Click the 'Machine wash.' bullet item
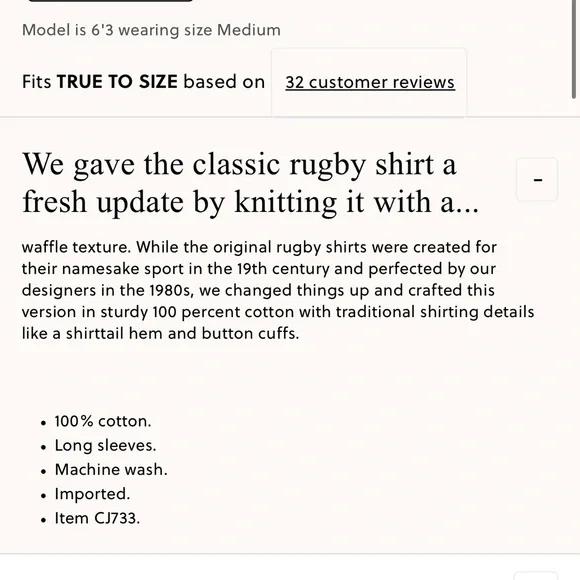 [111, 469]
